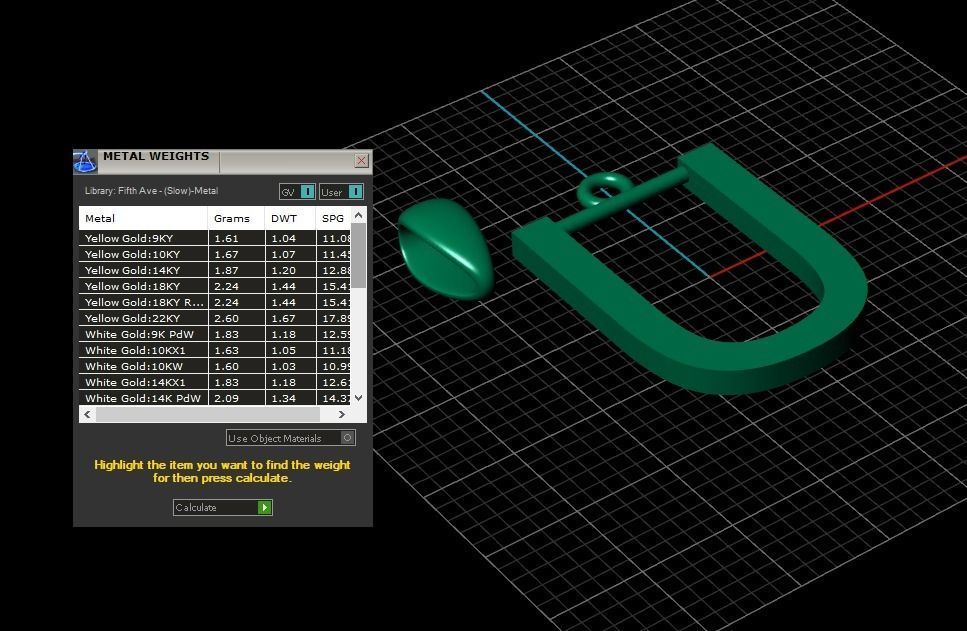The width and height of the screenshot is (967, 631).
Task: Select the White Gold:14K PdW row
Action: tap(215, 398)
